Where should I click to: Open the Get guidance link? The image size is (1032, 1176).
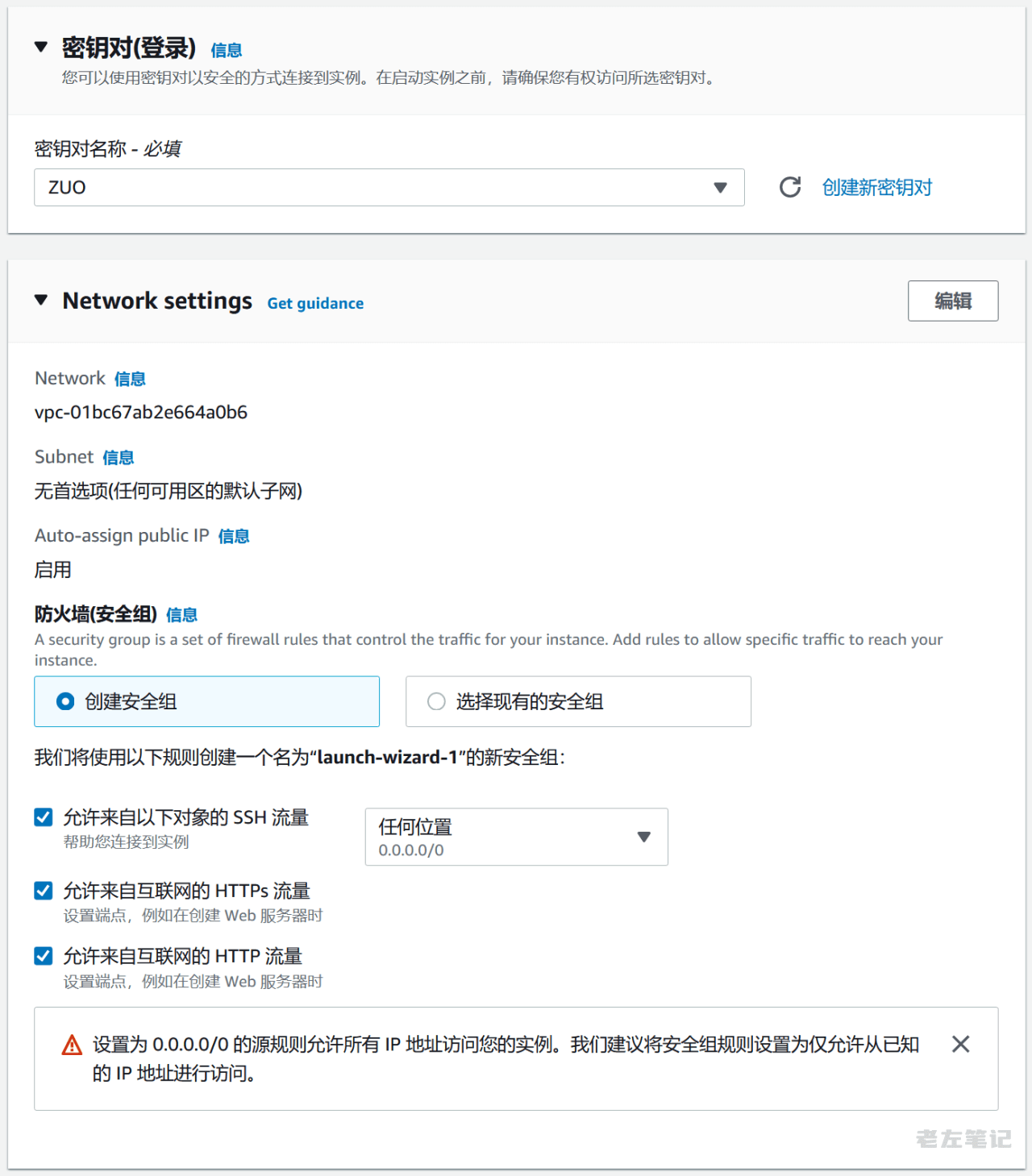315,304
